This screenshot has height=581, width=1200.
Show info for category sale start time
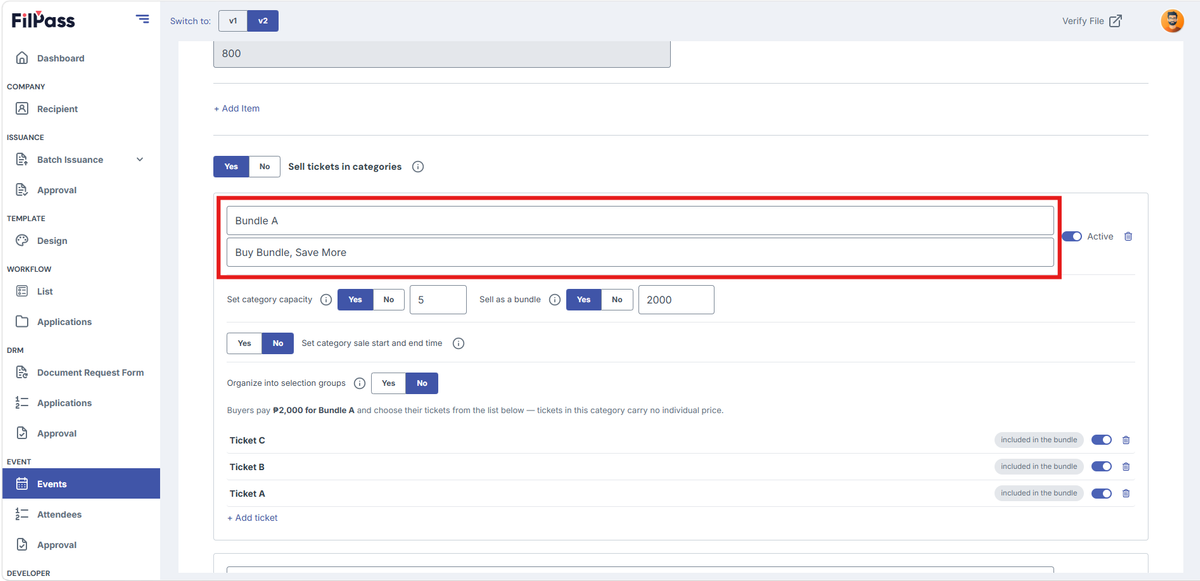pyautogui.click(x=459, y=343)
